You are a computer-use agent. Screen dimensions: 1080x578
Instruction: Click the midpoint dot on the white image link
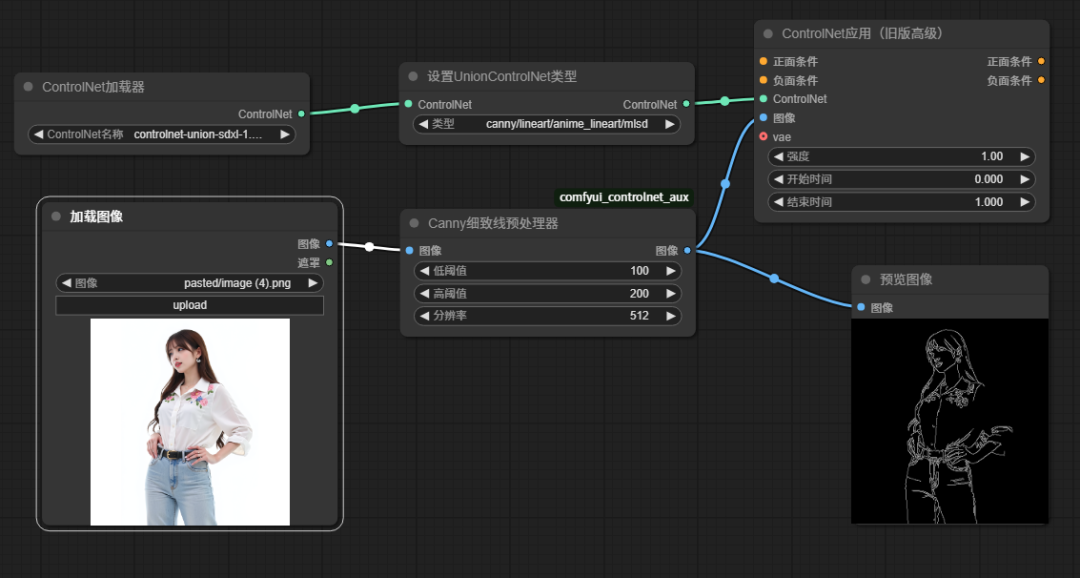pyautogui.click(x=369, y=247)
